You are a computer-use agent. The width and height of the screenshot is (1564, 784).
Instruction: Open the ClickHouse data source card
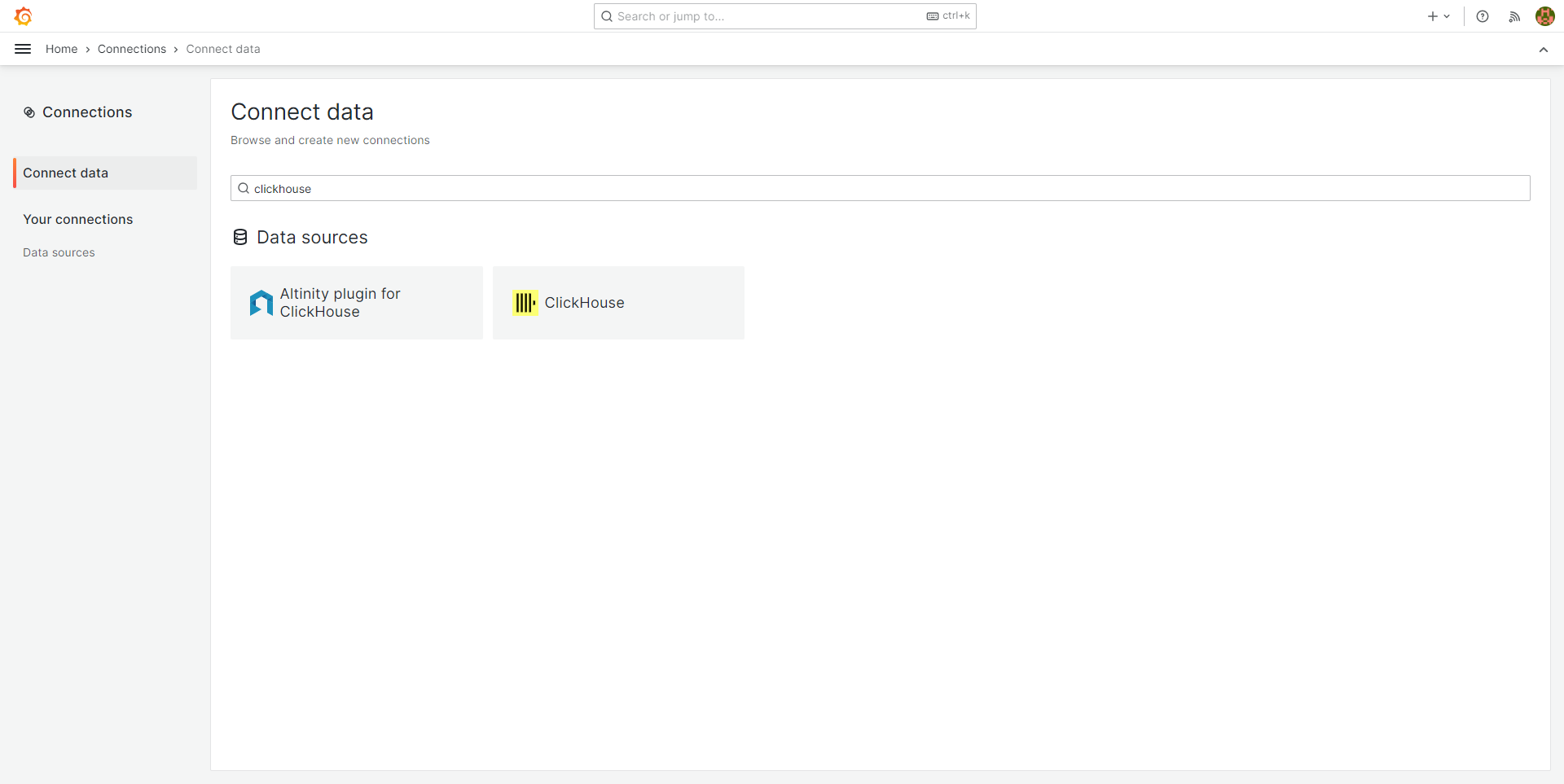click(618, 303)
